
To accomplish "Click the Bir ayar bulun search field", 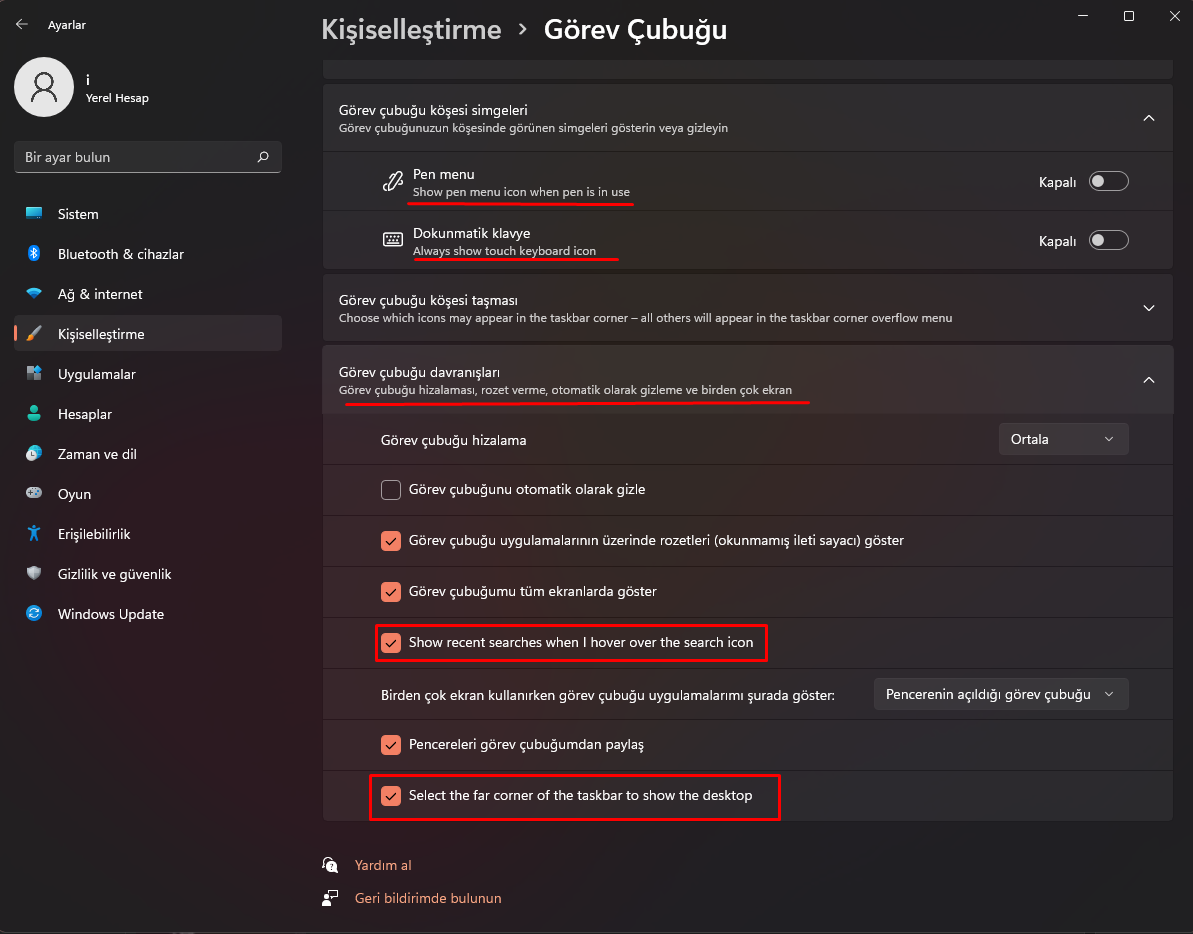I will [x=135, y=157].
